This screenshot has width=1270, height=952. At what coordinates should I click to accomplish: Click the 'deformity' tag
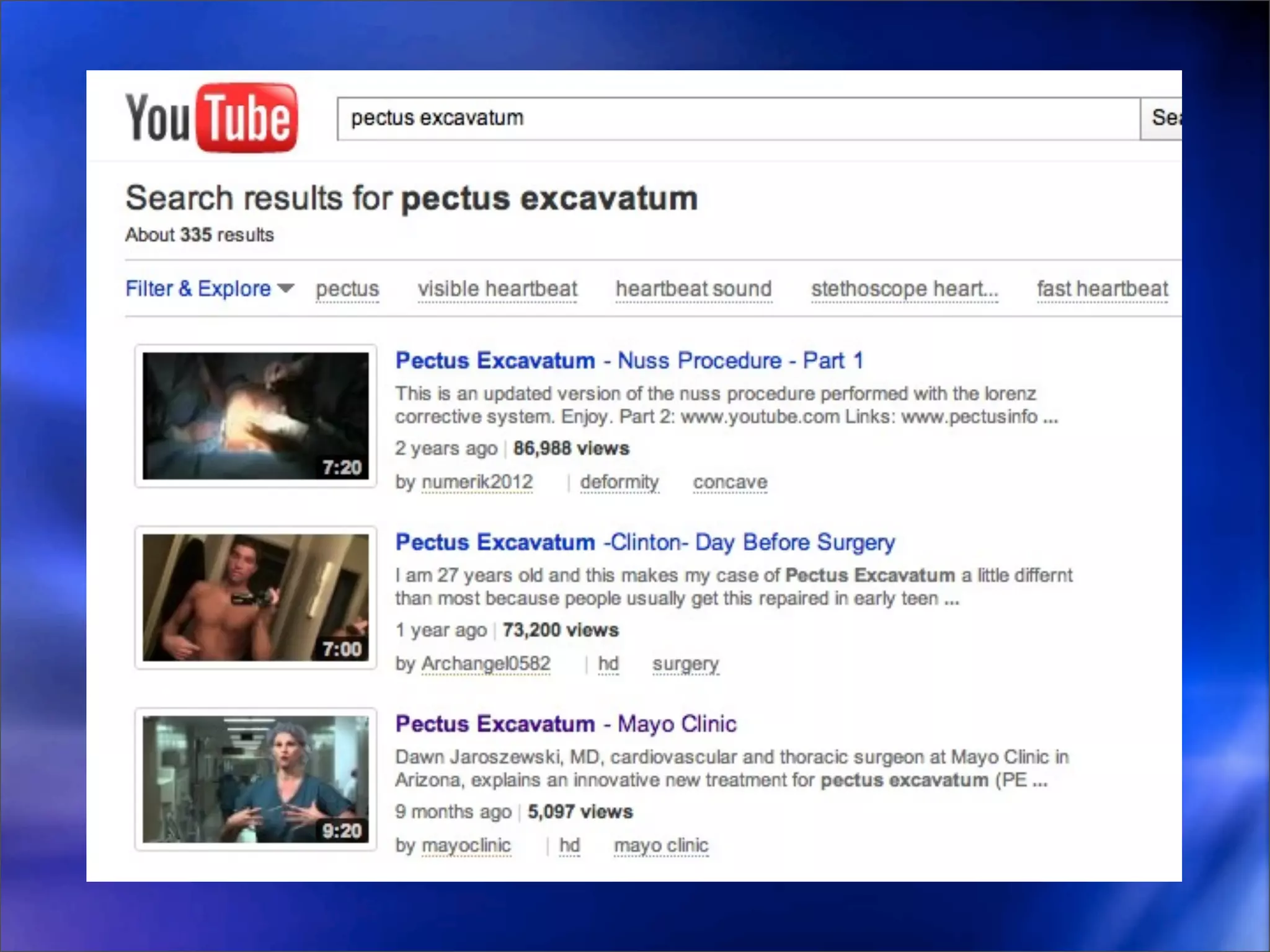point(619,482)
